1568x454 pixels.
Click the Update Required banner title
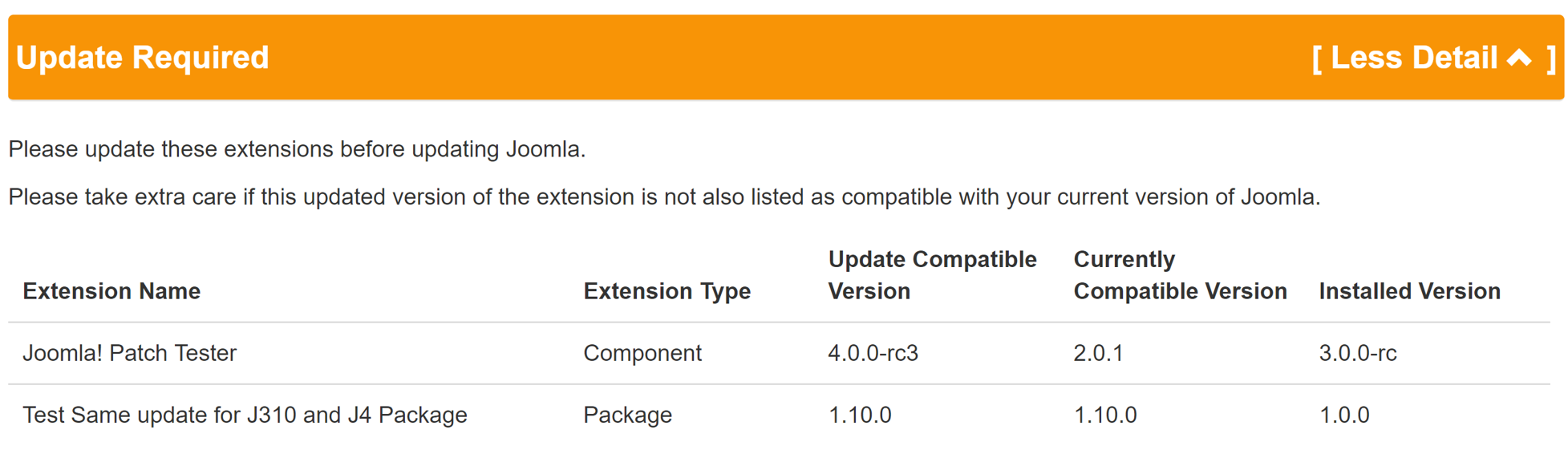(143, 58)
